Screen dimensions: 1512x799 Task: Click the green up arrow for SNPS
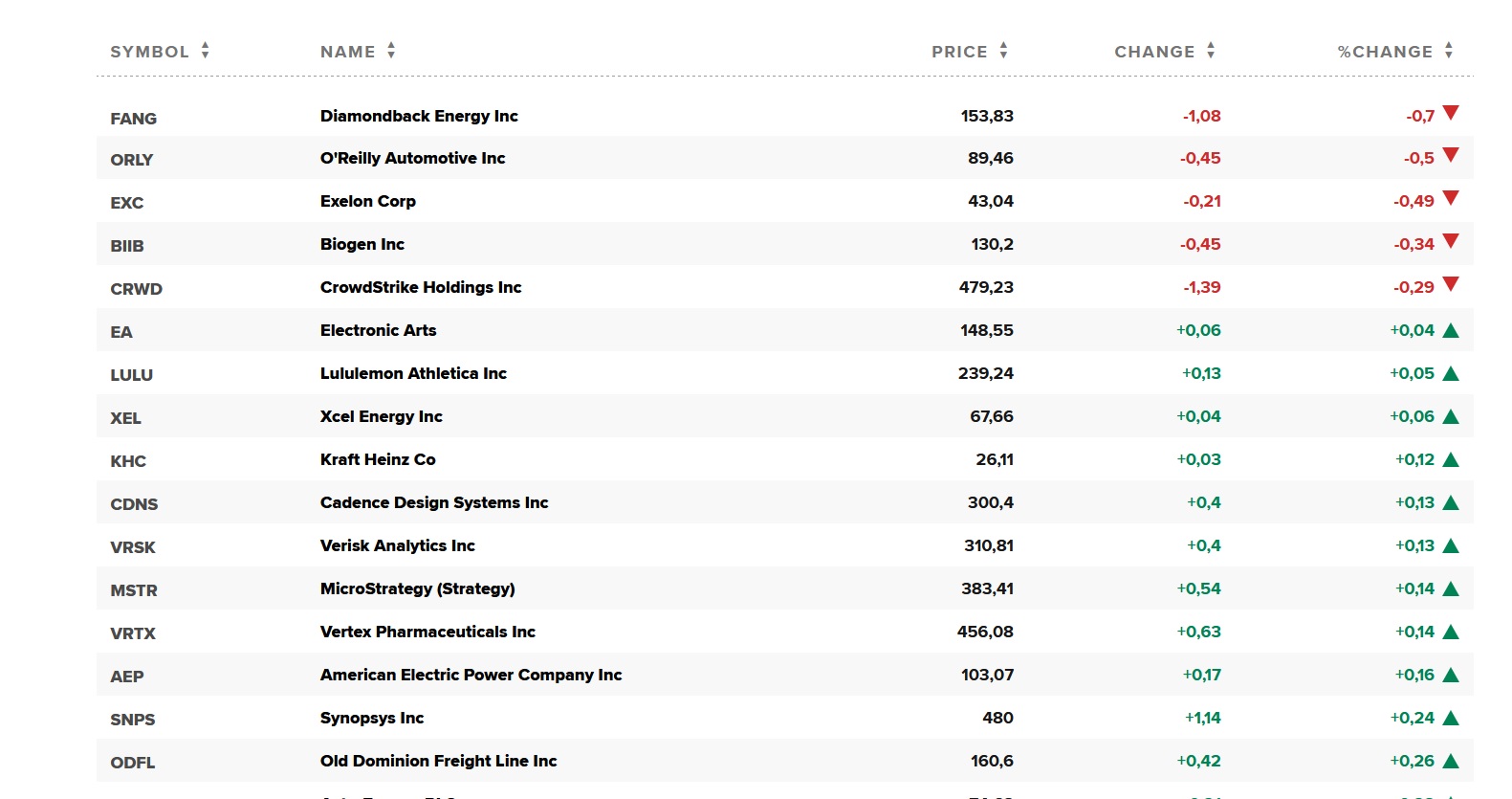1451,719
